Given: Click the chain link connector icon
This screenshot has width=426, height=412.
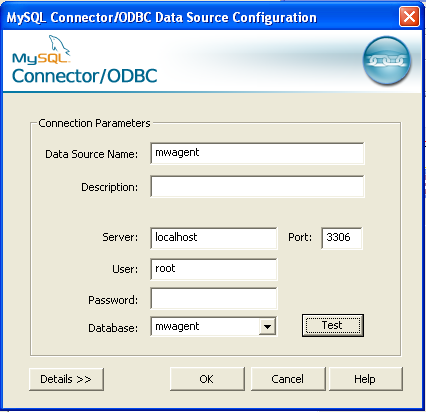Looking at the screenshot, I should point(387,60).
